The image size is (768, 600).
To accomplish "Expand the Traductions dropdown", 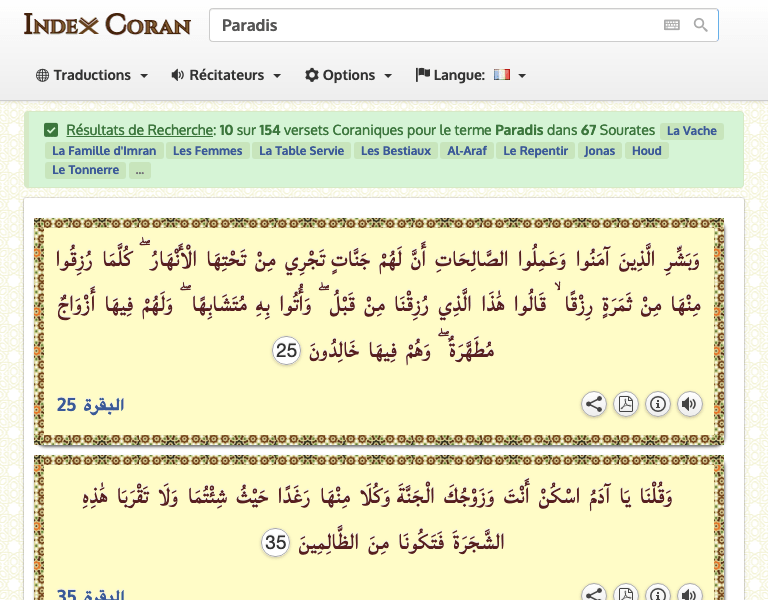I will click(x=92, y=75).
